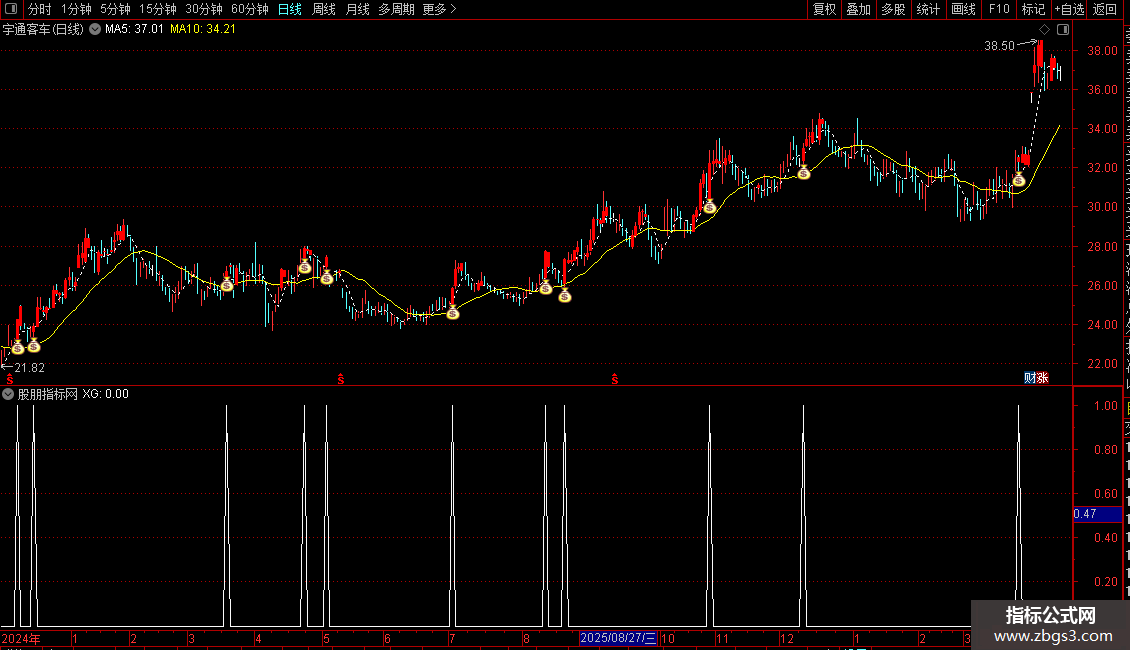Click the rightmost money bag buy signal icon

point(1018,179)
